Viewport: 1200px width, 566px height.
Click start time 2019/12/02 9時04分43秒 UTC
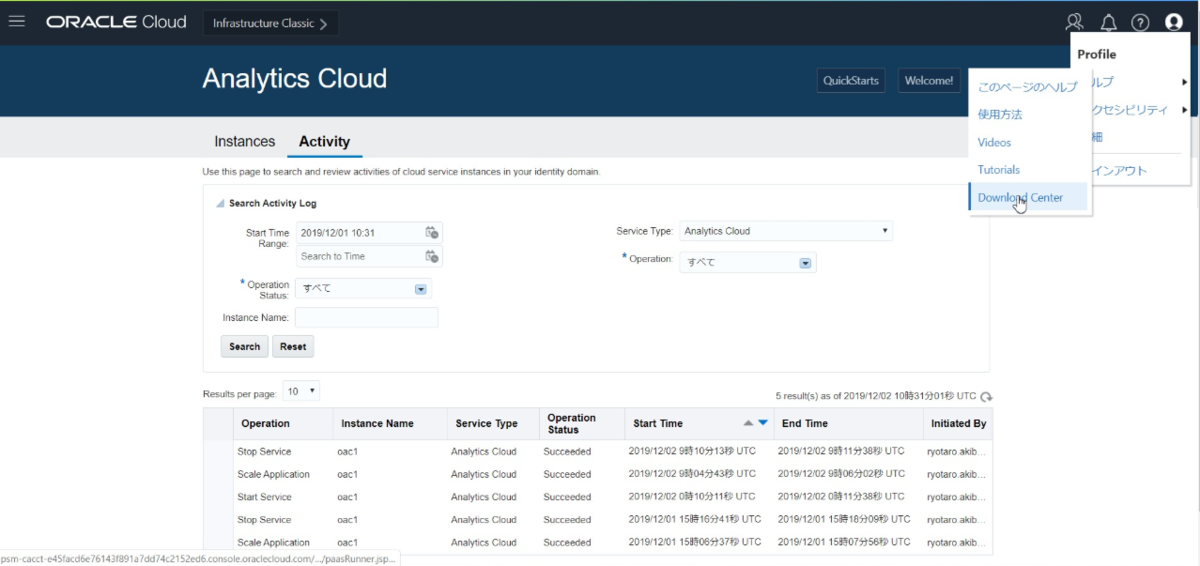click(x=692, y=474)
